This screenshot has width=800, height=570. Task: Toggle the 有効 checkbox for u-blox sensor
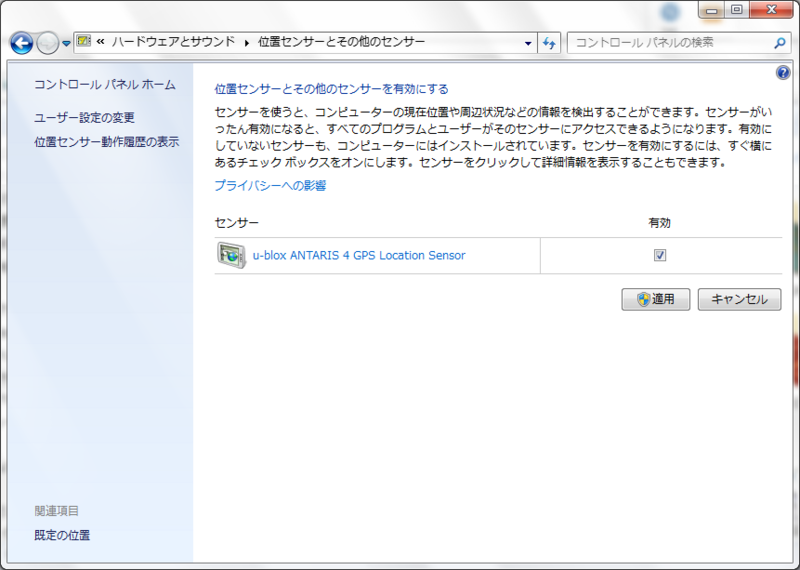tap(660, 255)
